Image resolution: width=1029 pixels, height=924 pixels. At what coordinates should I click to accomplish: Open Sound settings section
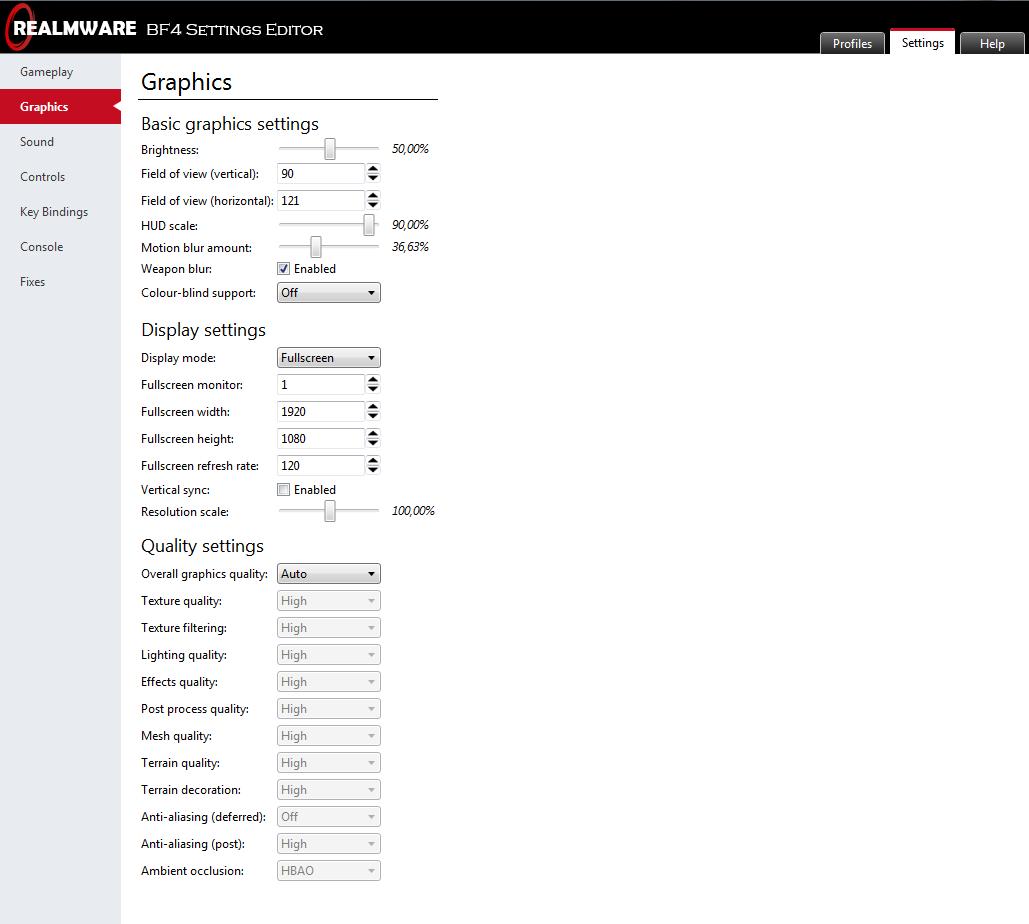pos(60,142)
